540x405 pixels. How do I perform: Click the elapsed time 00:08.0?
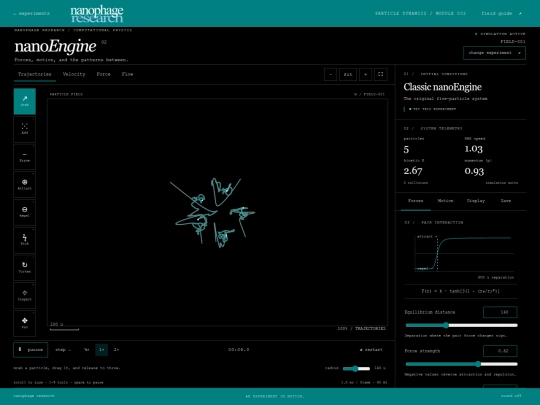coord(239,350)
